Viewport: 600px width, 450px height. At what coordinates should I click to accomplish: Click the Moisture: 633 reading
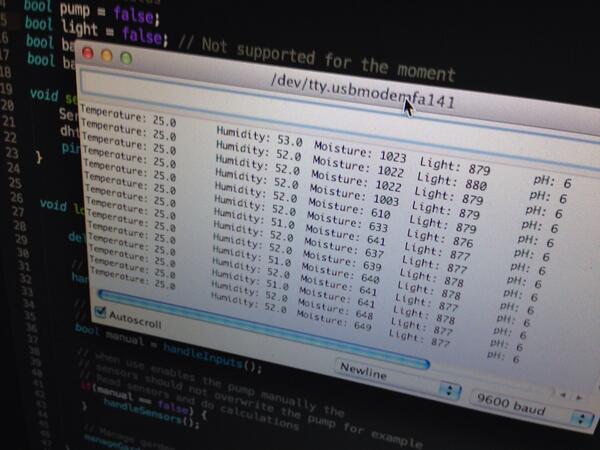347,222
